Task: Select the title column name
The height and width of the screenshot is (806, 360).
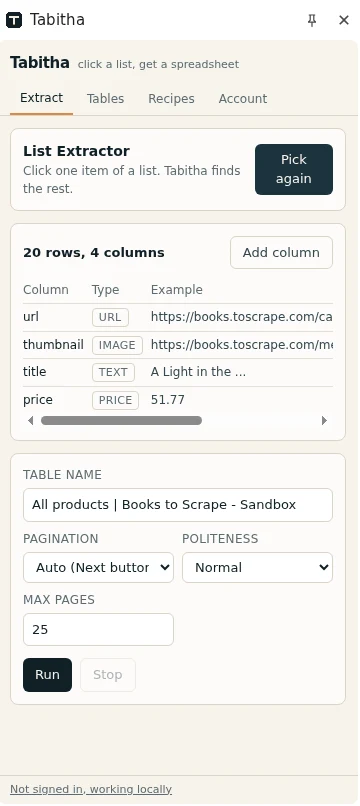Action: (34, 372)
